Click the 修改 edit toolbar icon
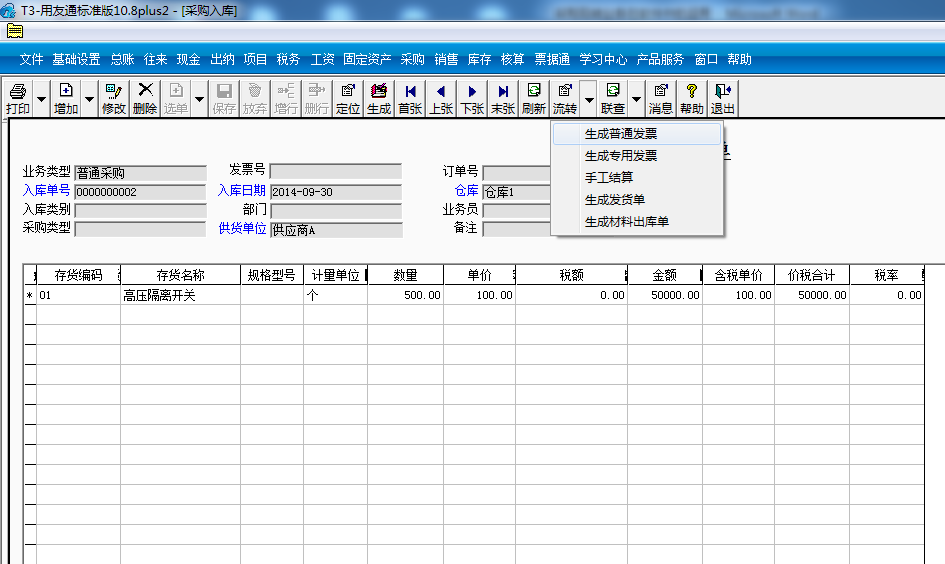945x564 pixels. point(114,98)
